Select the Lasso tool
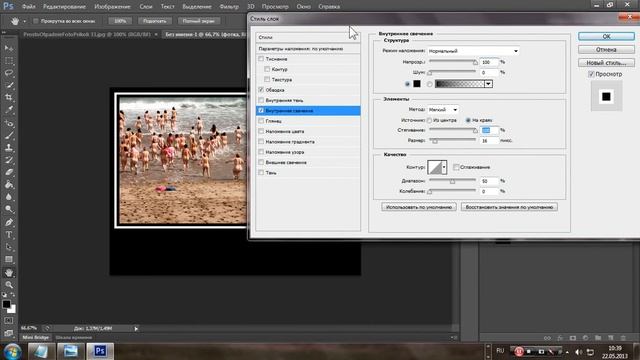Screen dimensions: 640x360 9,73
